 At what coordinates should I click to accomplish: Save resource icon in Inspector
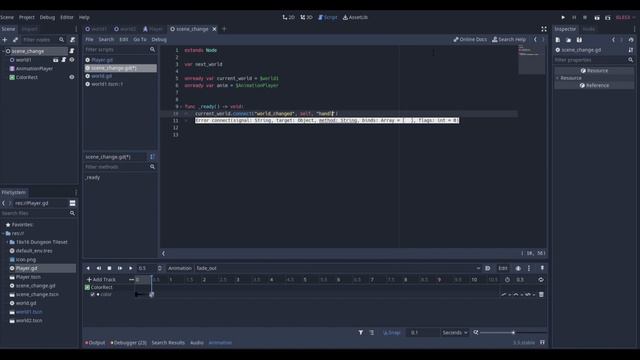coord(579,40)
